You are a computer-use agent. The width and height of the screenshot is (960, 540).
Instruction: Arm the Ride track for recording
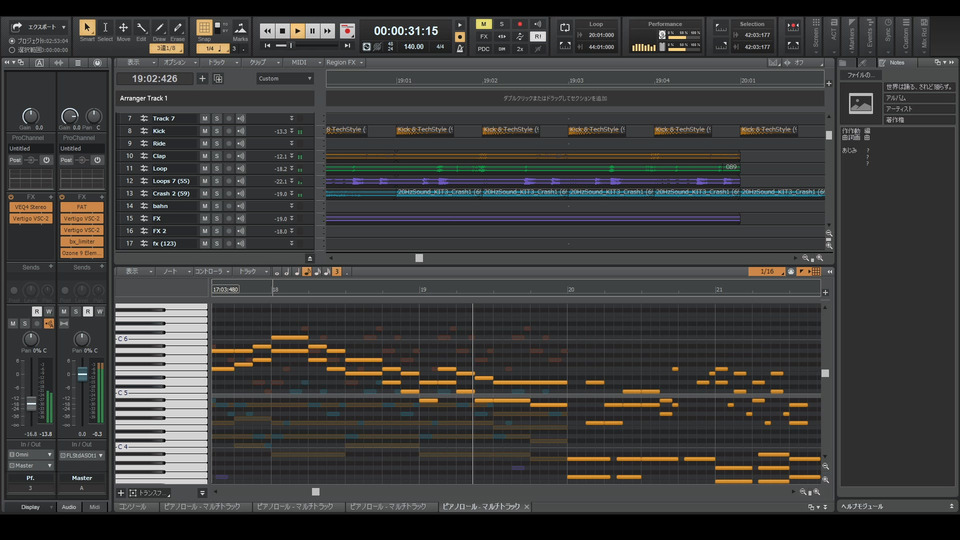point(228,144)
